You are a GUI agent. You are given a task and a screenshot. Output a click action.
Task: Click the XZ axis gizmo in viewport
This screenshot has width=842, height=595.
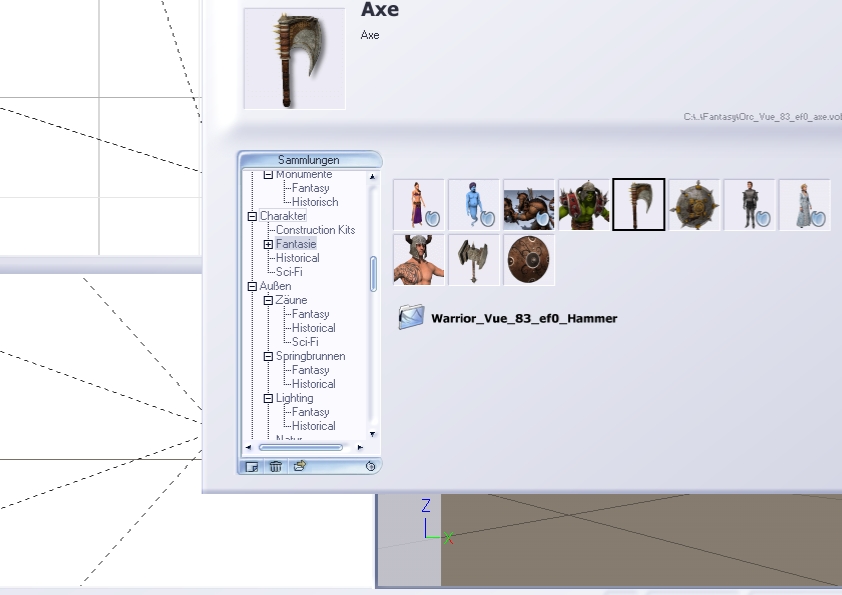click(437, 521)
